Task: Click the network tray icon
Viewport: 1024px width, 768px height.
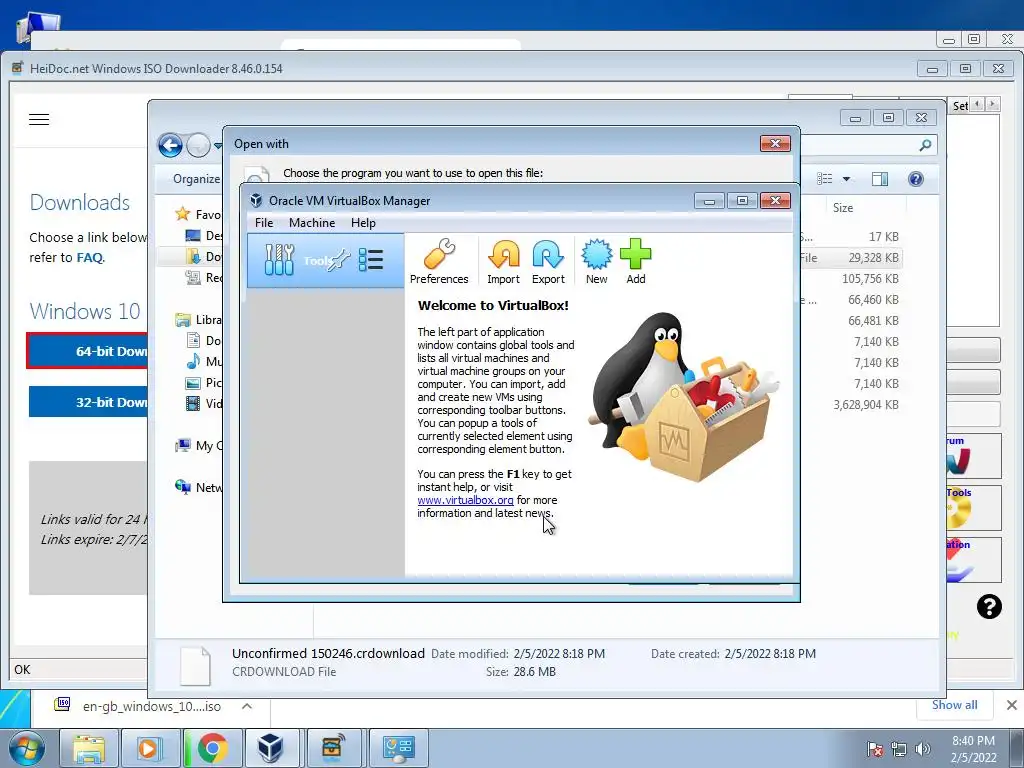Action: [899, 749]
